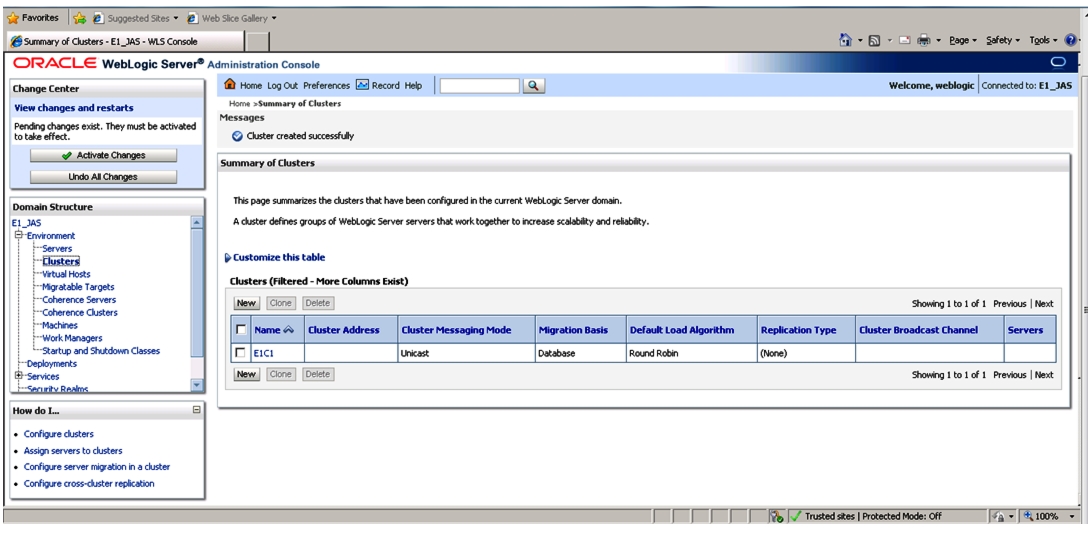Viewport: 1088px width, 544px height.
Task: Open Configure server migration in a cluster
Action: pyautogui.click(x=97, y=467)
